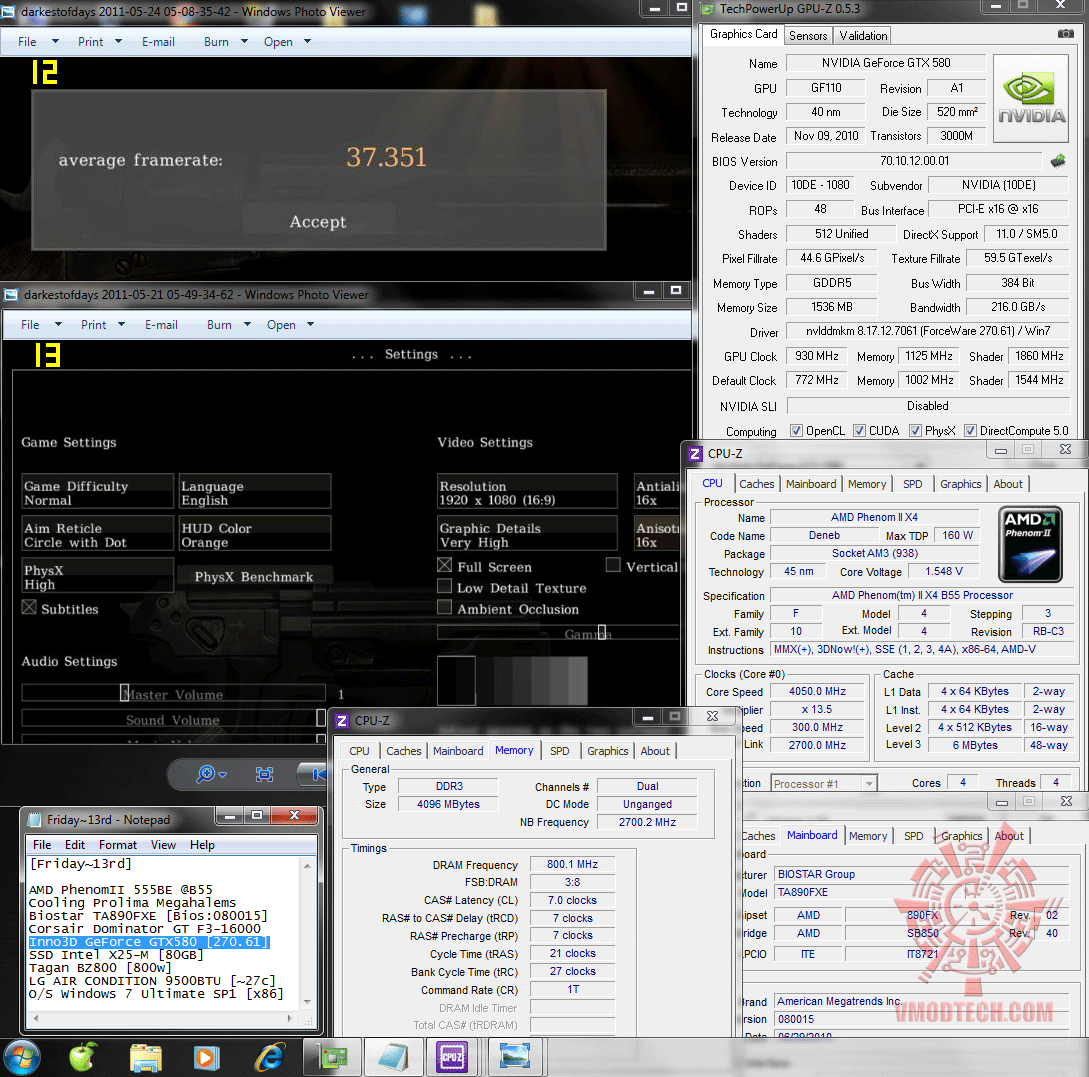Click the Sound Volume slider bar
Image resolution: width=1089 pixels, height=1077 pixels.
[174, 719]
